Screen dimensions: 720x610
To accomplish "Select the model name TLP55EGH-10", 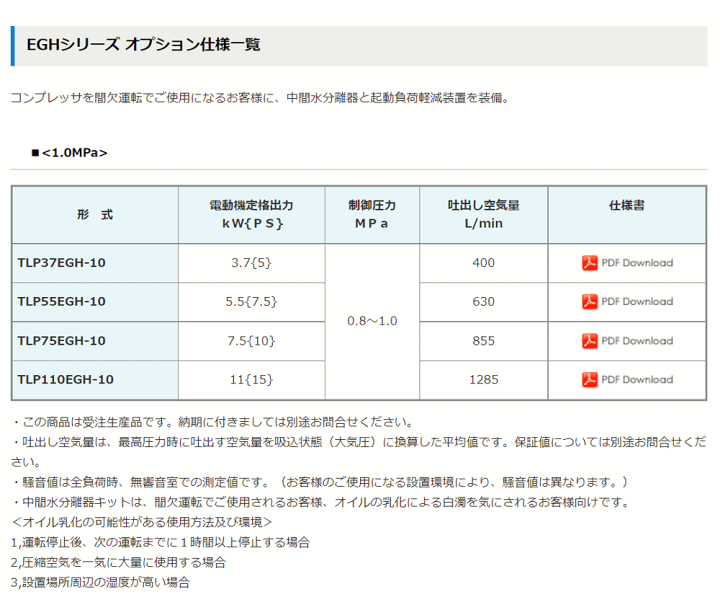I will click(62, 301).
